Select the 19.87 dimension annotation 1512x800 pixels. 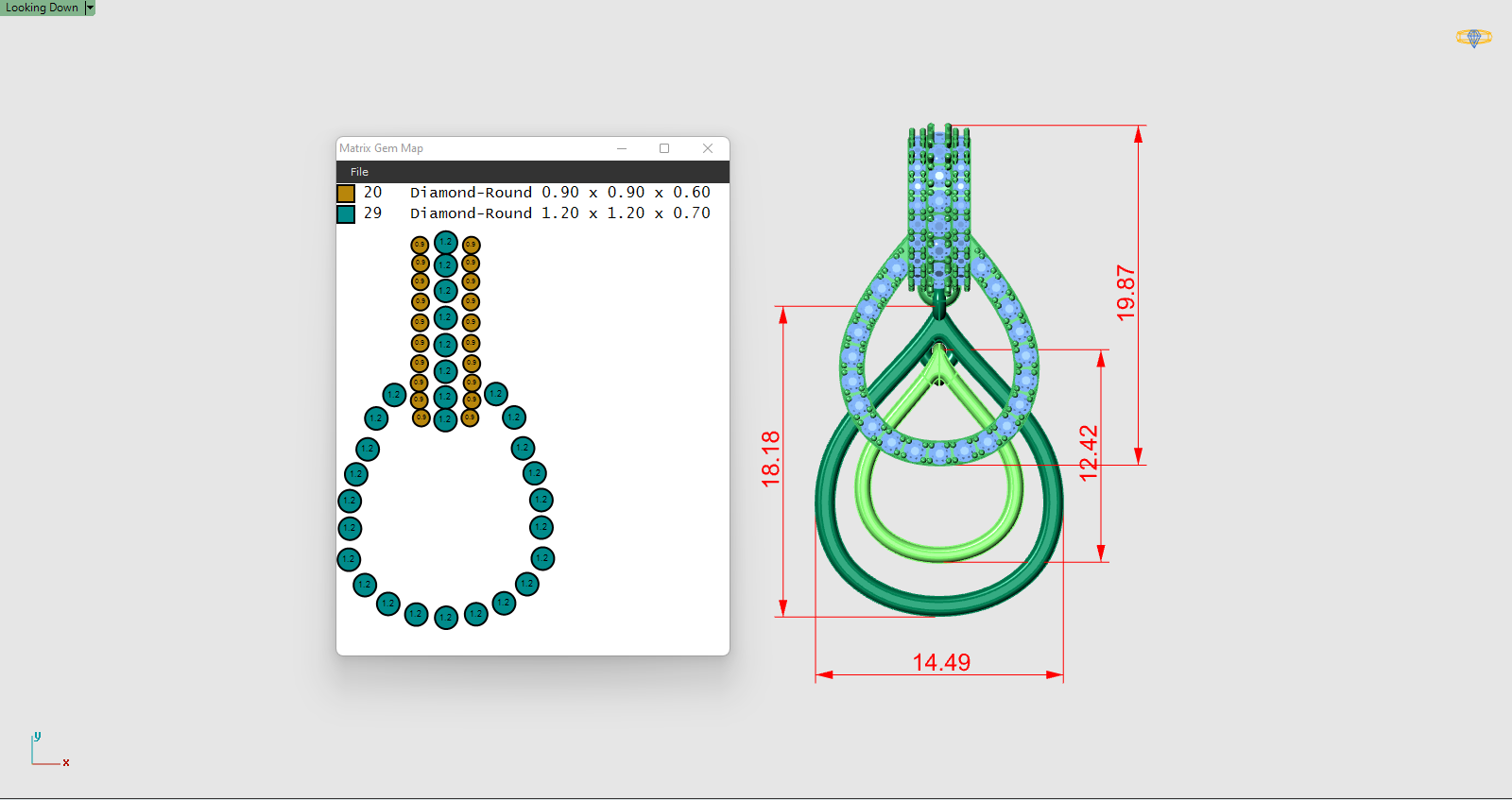1125,293
